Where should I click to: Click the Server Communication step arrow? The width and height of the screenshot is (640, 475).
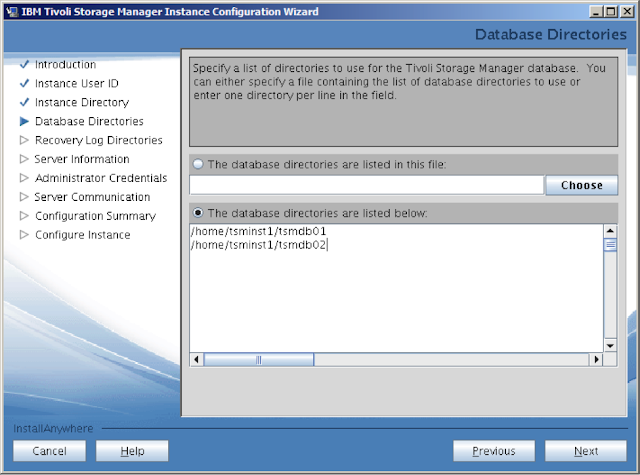24,197
